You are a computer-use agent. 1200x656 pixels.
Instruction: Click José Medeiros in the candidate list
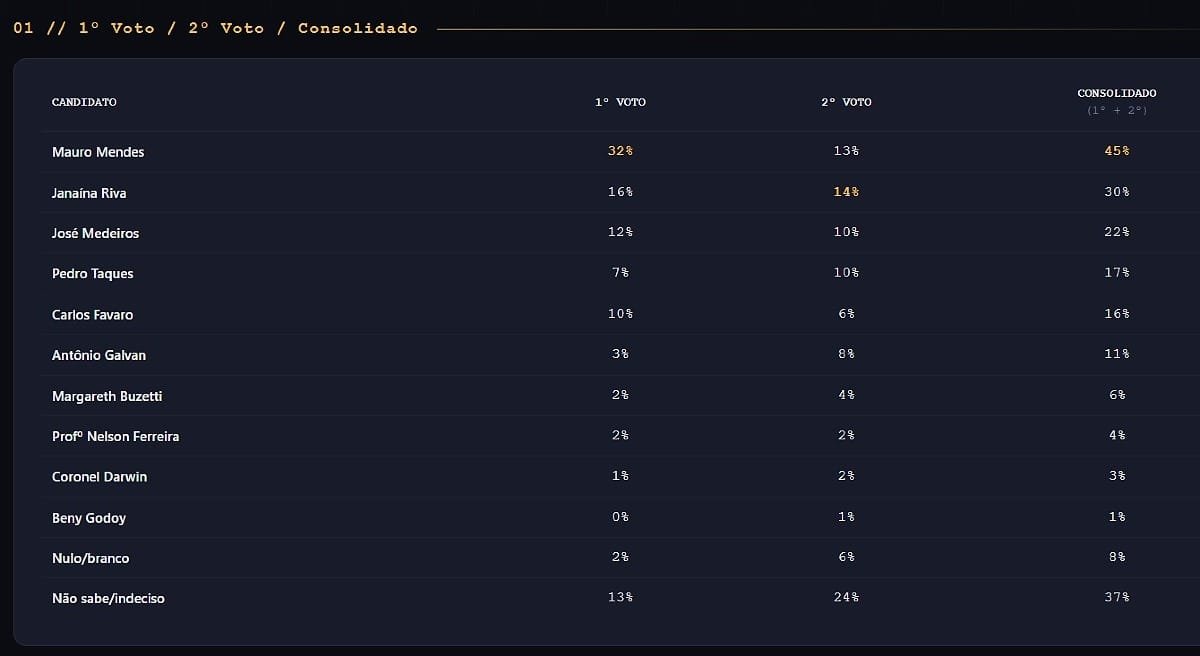tap(95, 233)
